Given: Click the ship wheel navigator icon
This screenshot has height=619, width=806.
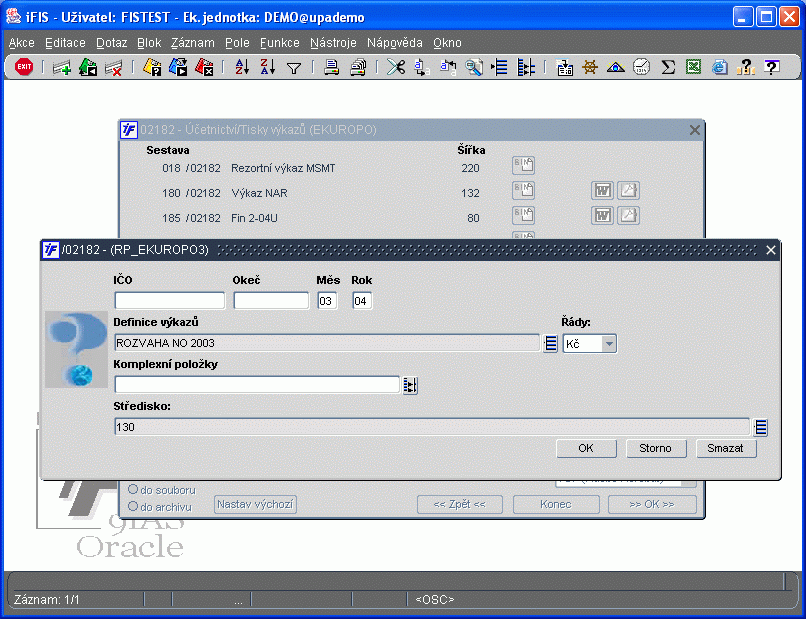Looking at the screenshot, I should pos(590,67).
